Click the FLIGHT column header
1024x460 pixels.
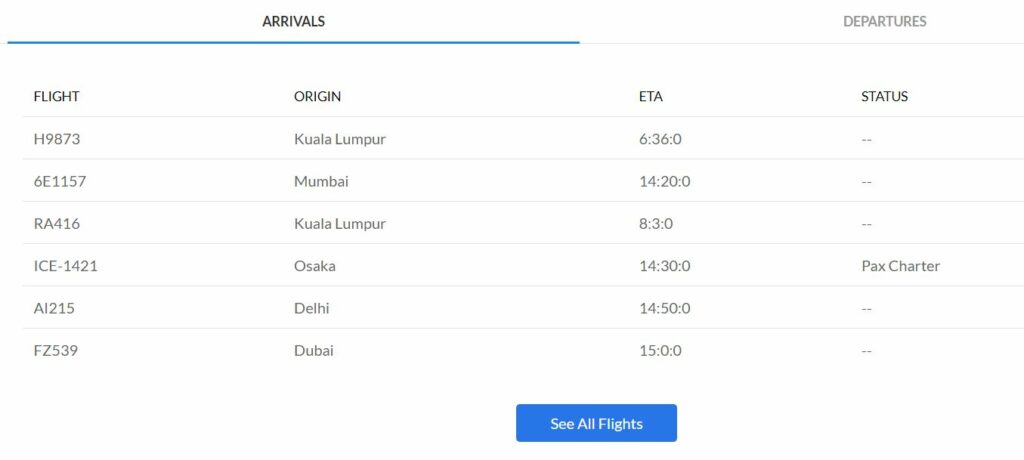coord(56,97)
